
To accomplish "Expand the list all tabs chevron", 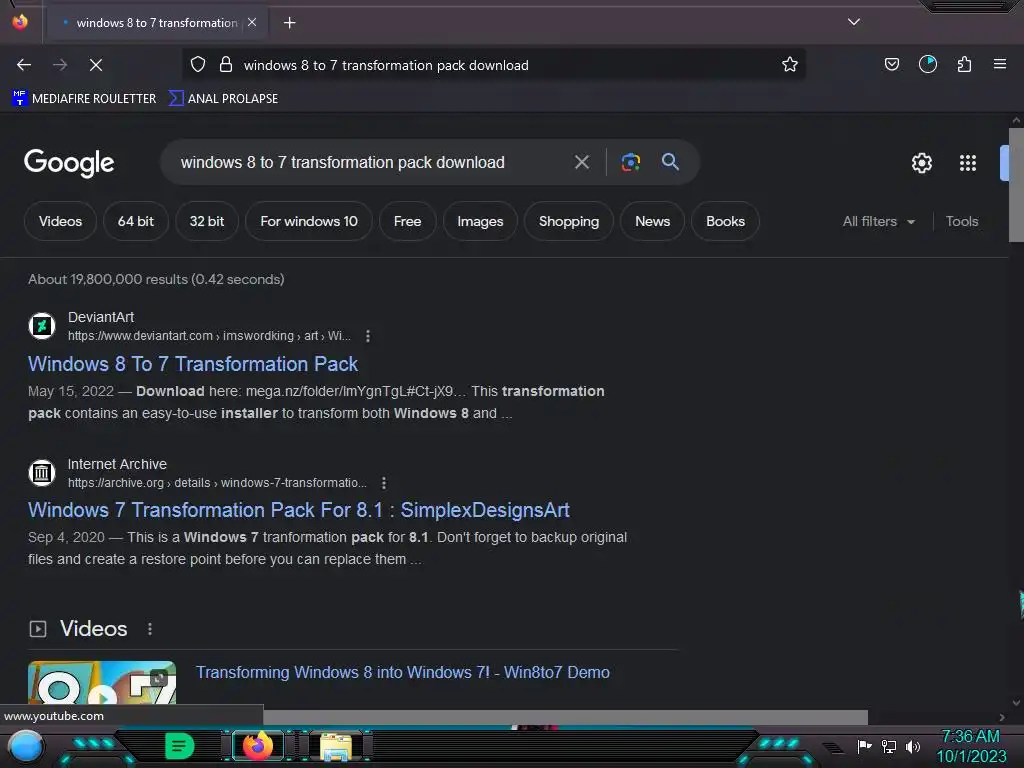I will coord(854,22).
